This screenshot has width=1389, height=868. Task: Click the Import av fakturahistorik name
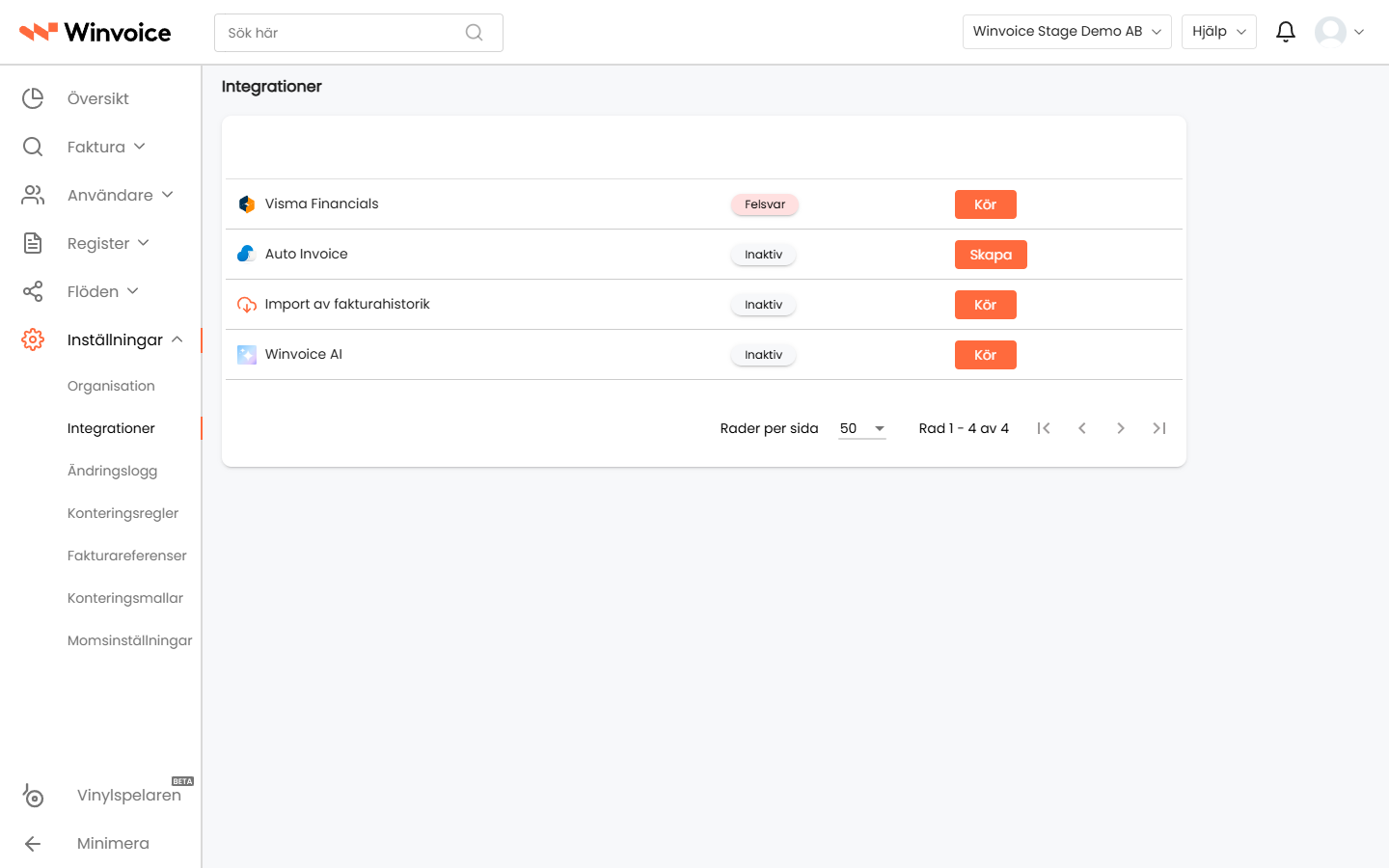click(347, 304)
